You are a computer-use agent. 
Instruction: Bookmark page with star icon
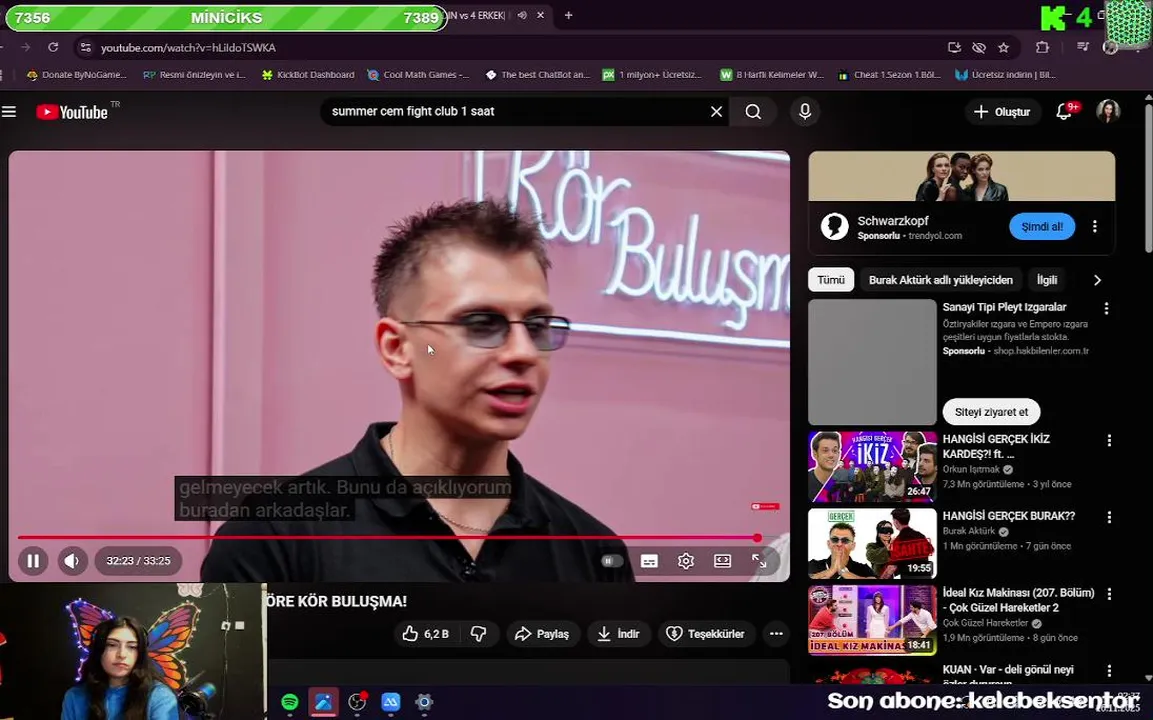pyautogui.click(x=1004, y=48)
